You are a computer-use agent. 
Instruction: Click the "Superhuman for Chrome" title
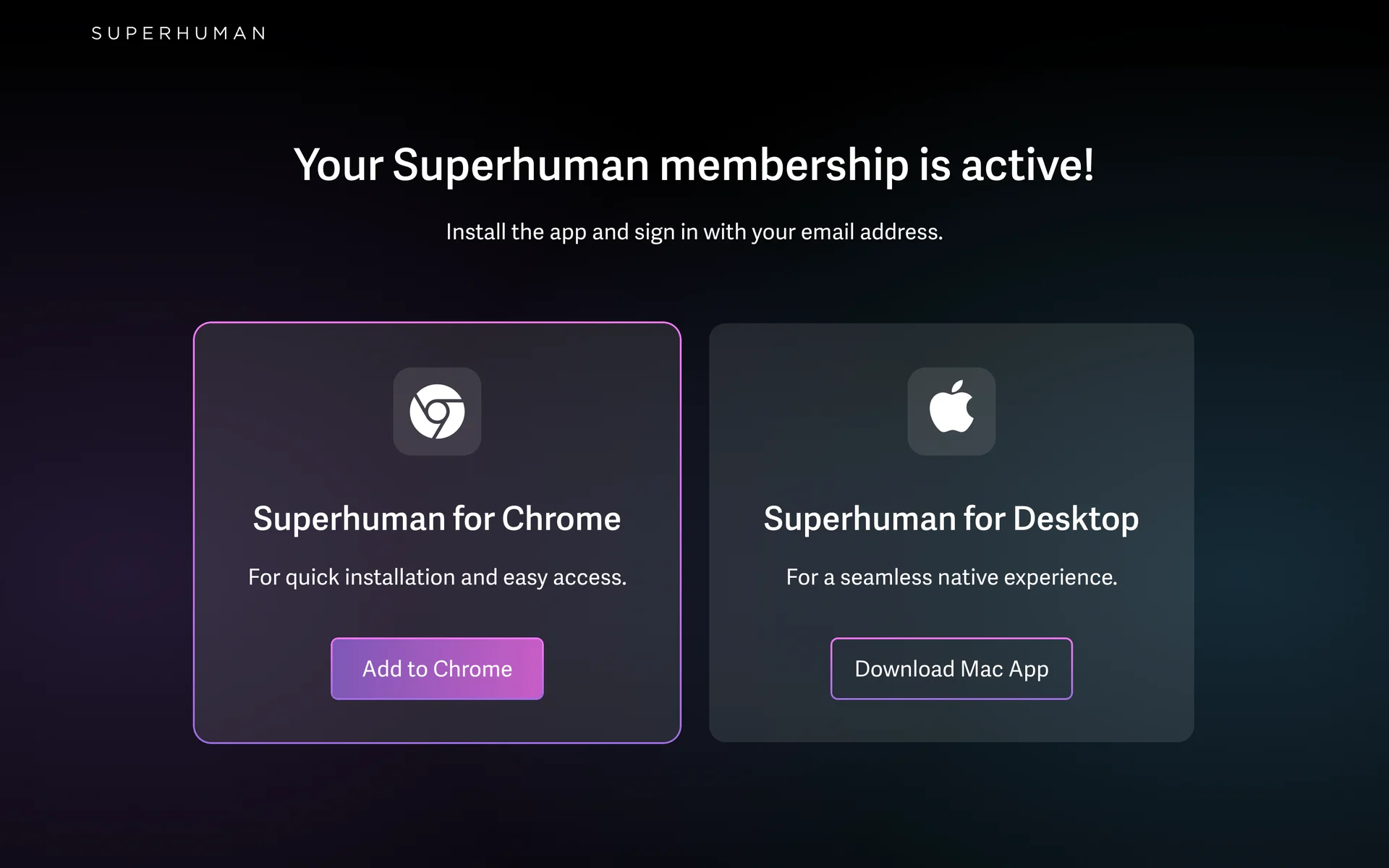(437, 519)
